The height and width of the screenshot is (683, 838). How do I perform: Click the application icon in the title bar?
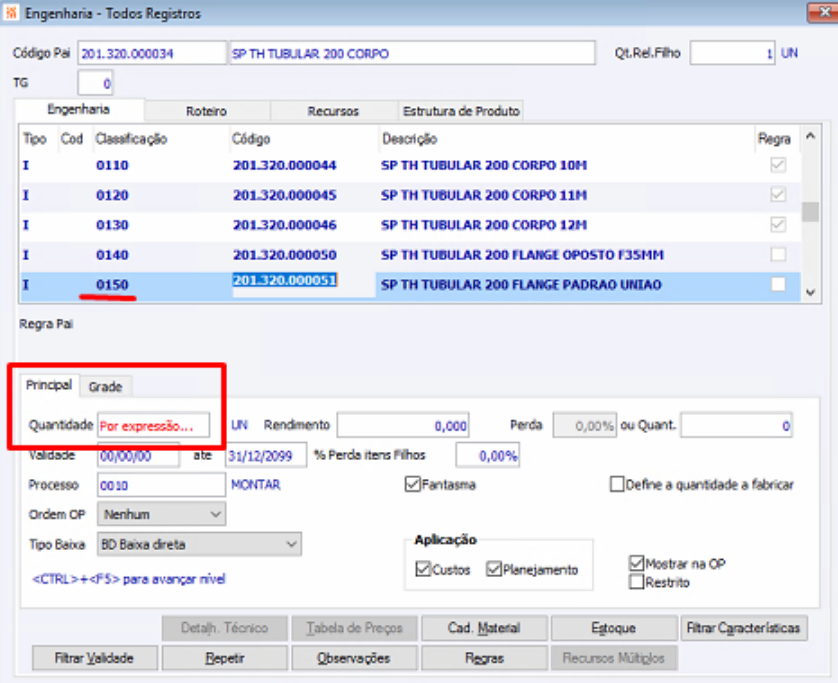tap(11, 12)
